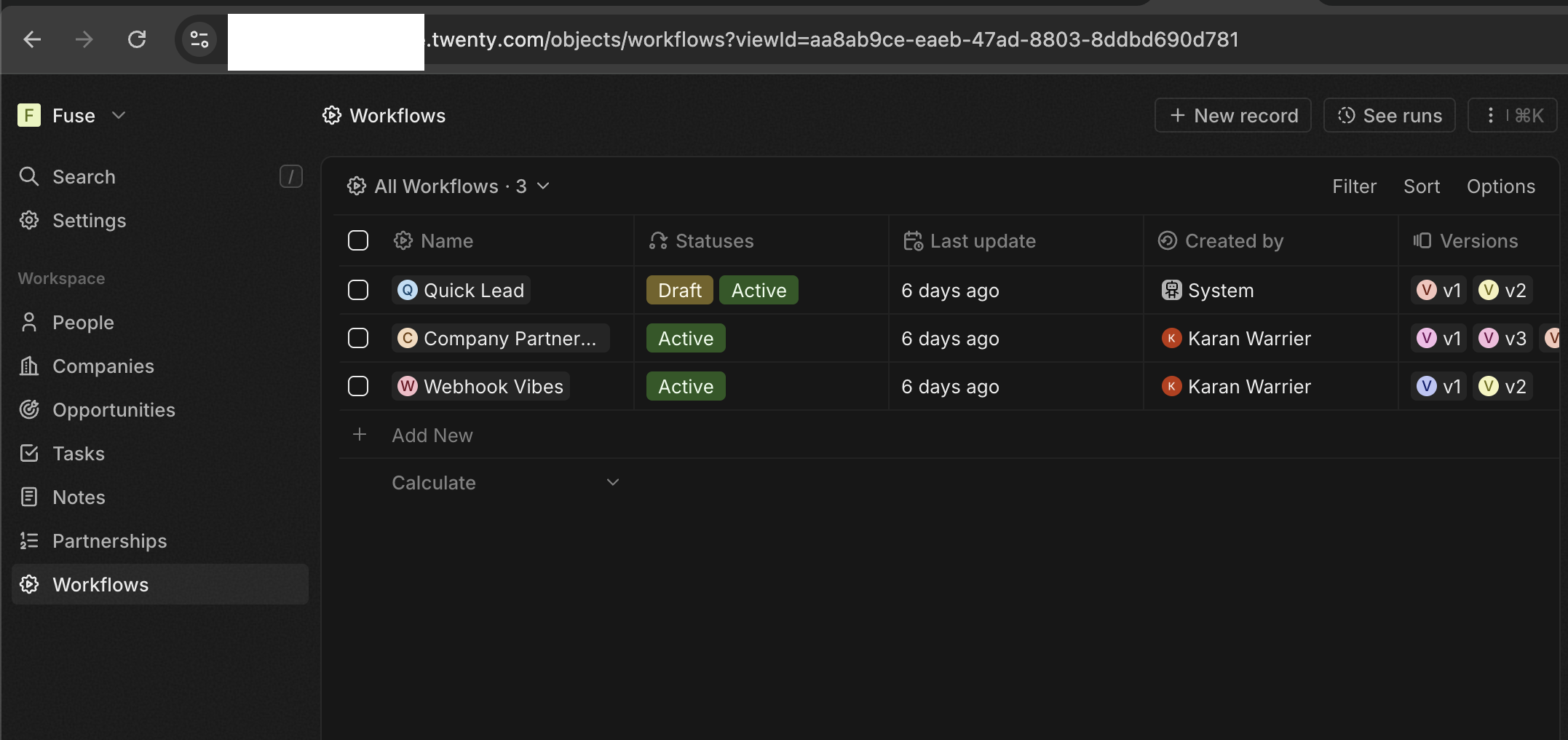Check the Webhook Vibes row checkbox

tap(358, 386)
